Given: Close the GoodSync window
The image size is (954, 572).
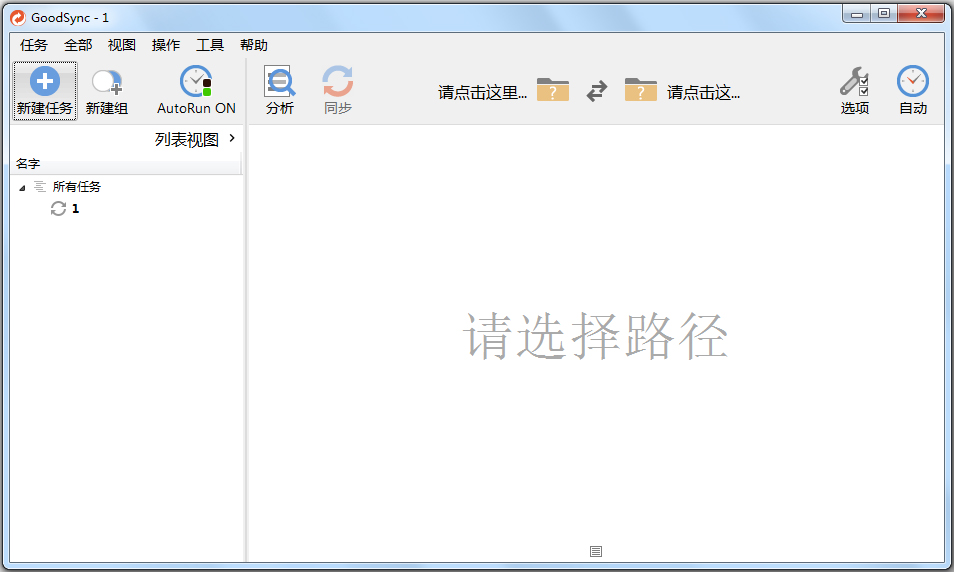Looking at the screenshot, I should 921,13.
